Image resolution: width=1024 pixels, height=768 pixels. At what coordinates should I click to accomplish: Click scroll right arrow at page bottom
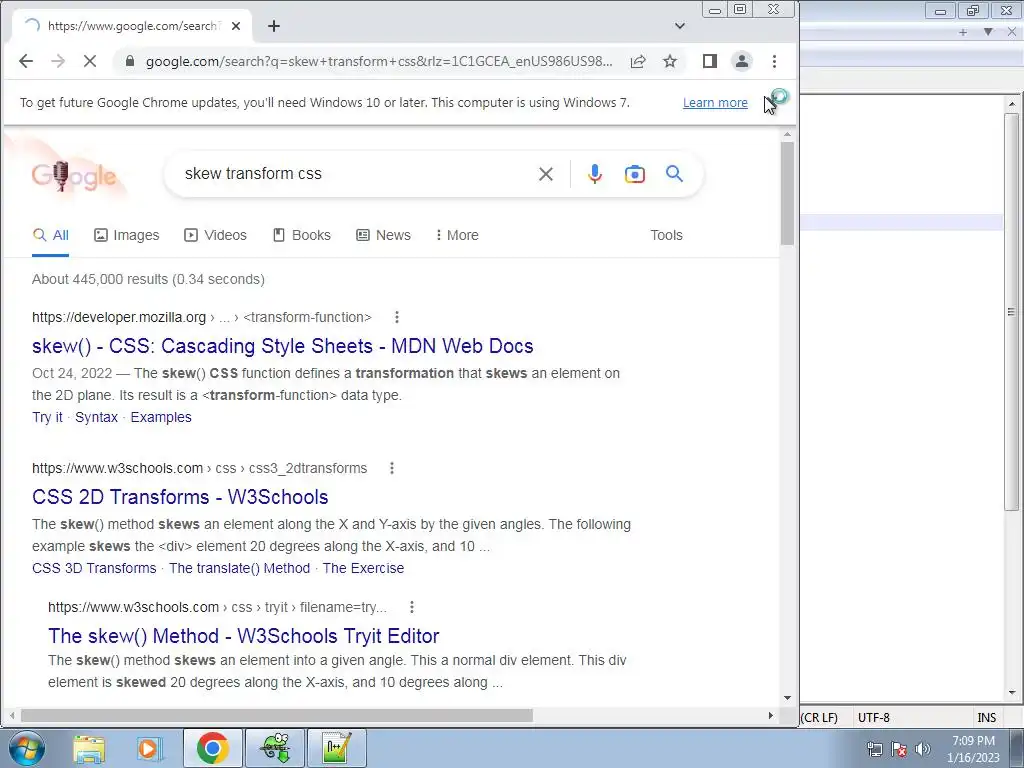[x=771, y=716]
